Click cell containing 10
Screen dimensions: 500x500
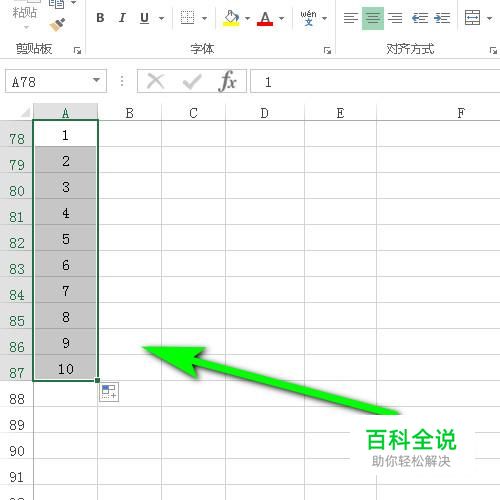click(65, 368)
